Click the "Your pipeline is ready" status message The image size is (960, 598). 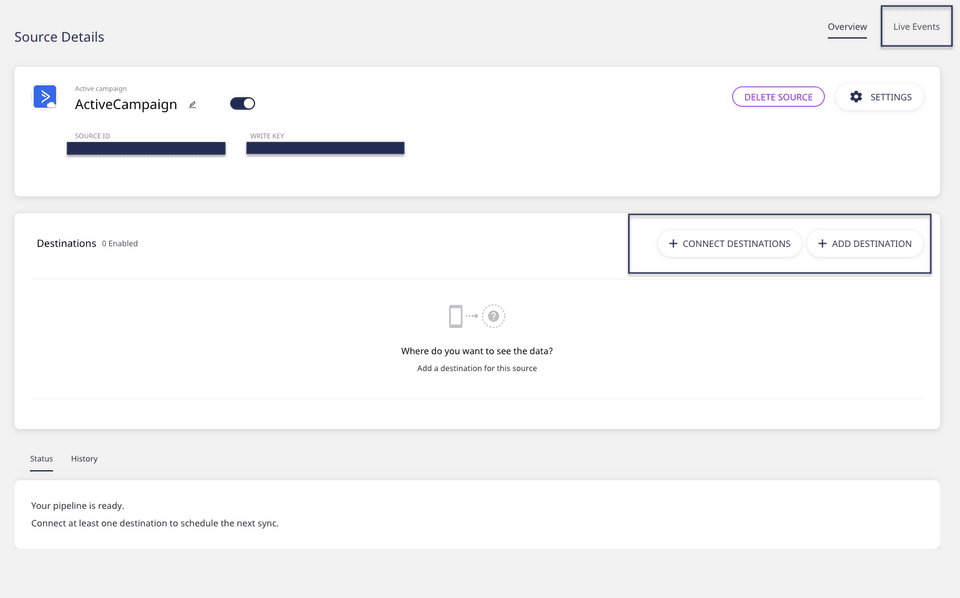78,506
